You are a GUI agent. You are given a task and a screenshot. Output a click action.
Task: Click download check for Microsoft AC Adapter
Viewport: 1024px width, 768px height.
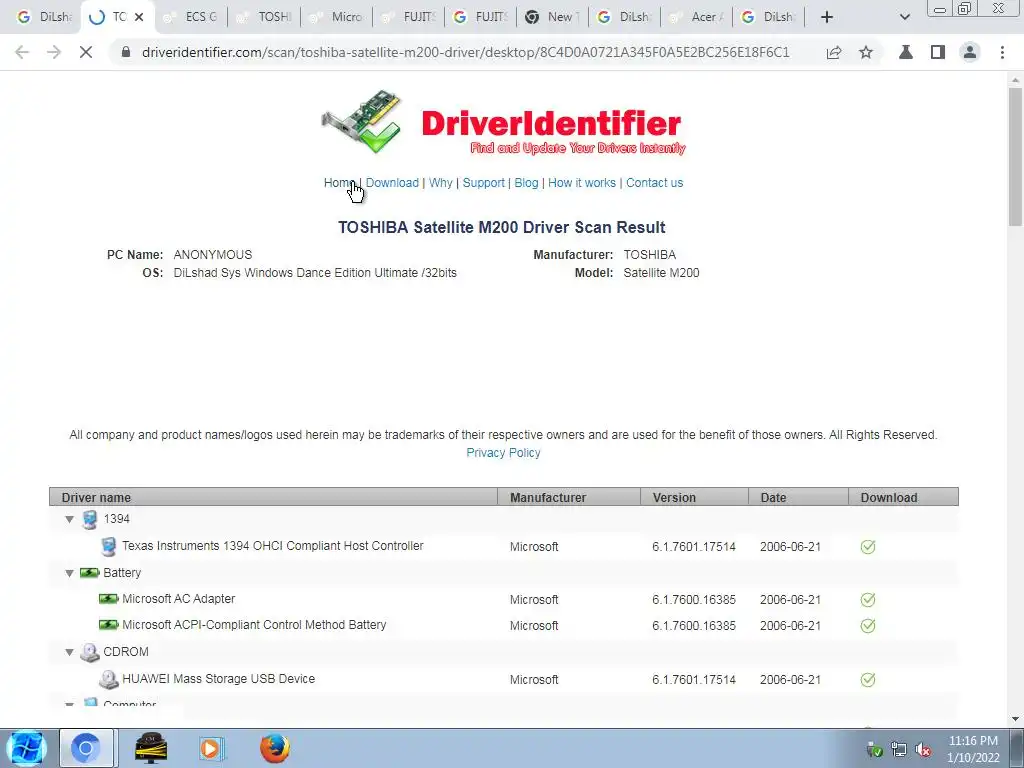[868, 600]
